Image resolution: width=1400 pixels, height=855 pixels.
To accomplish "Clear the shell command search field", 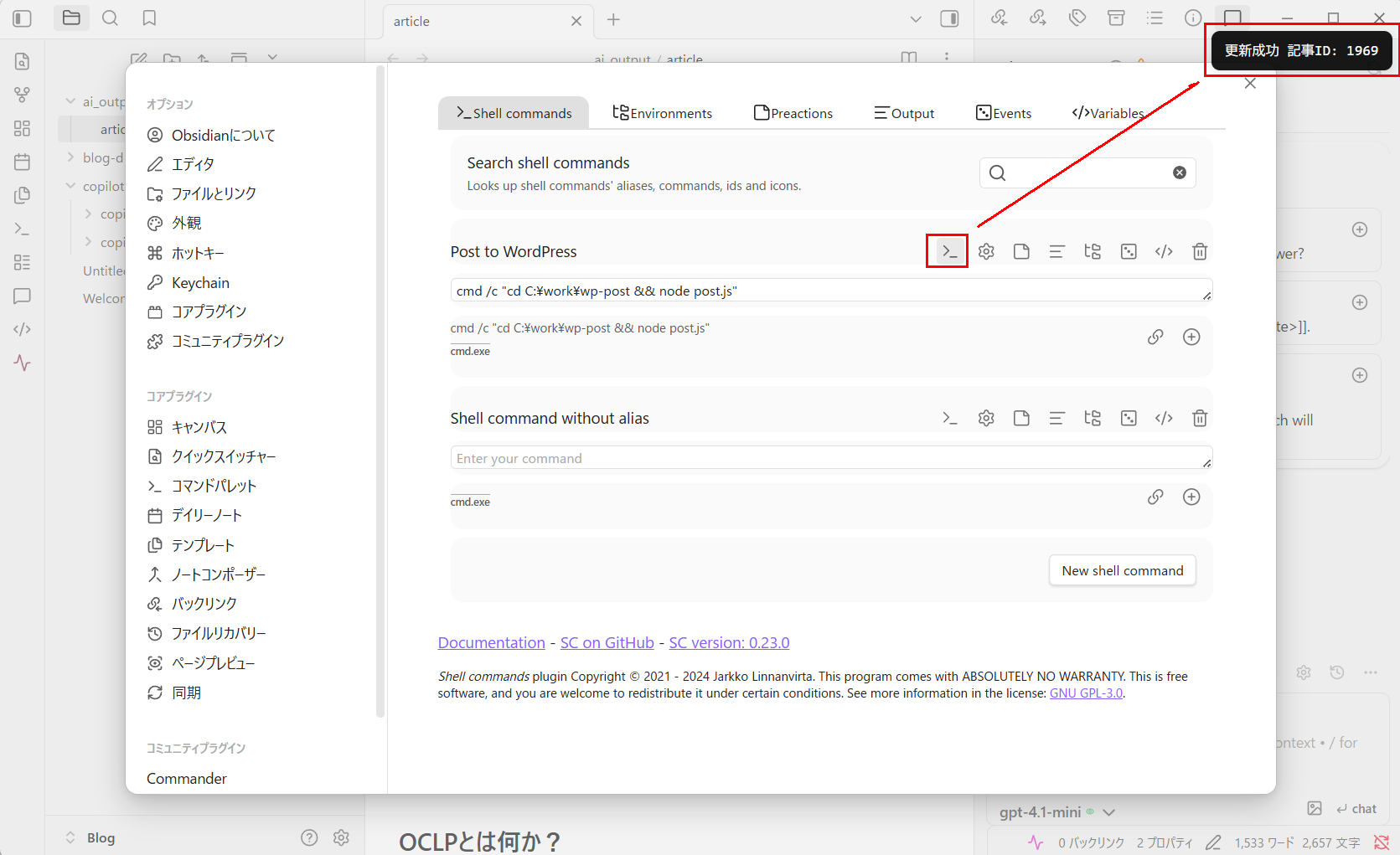I will pyautogui.click(x=1179, y=173).
